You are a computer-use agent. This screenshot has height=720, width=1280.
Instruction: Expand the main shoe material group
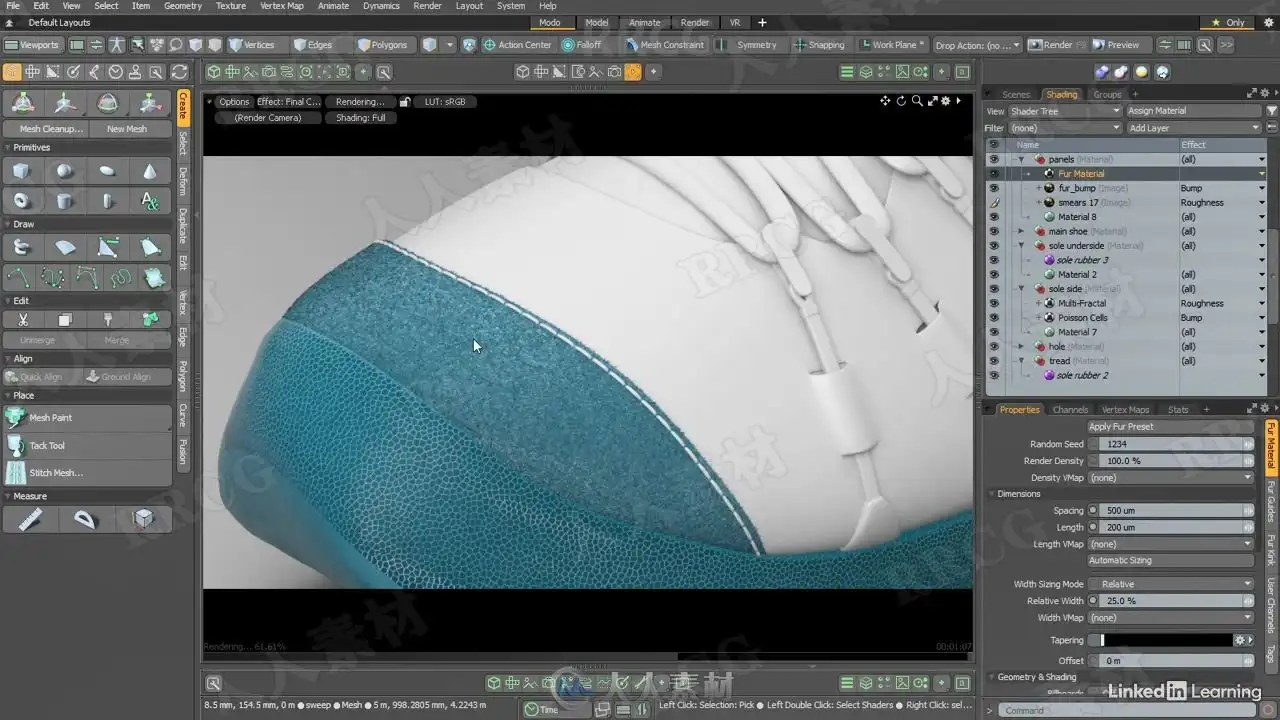1021,231
